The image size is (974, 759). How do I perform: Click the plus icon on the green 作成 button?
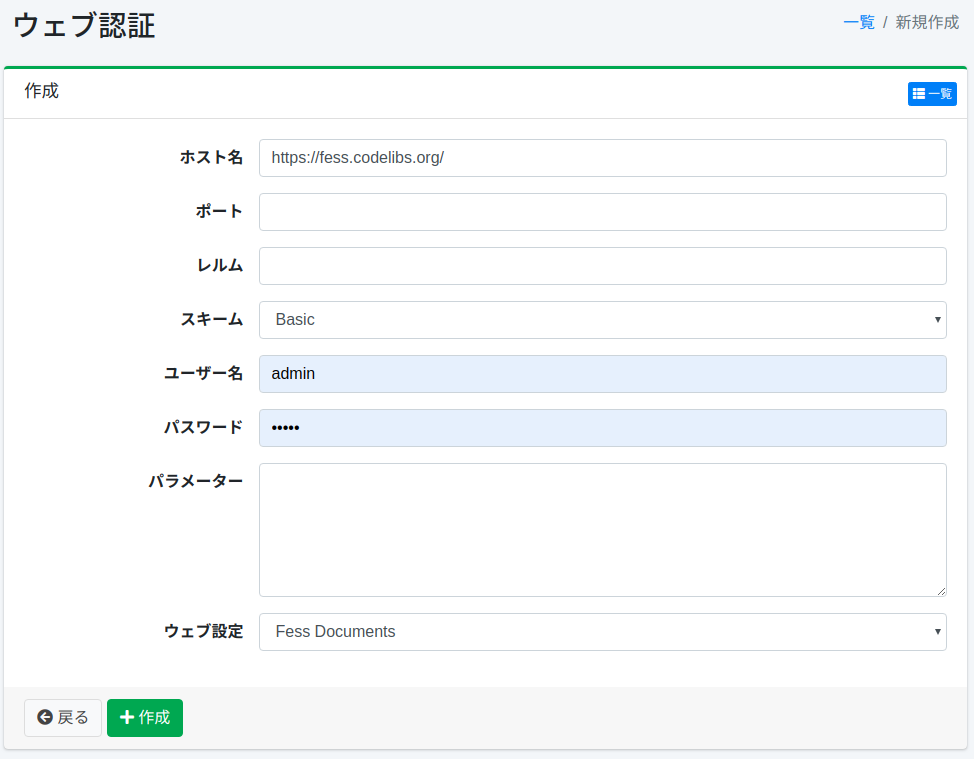(127, 717)
